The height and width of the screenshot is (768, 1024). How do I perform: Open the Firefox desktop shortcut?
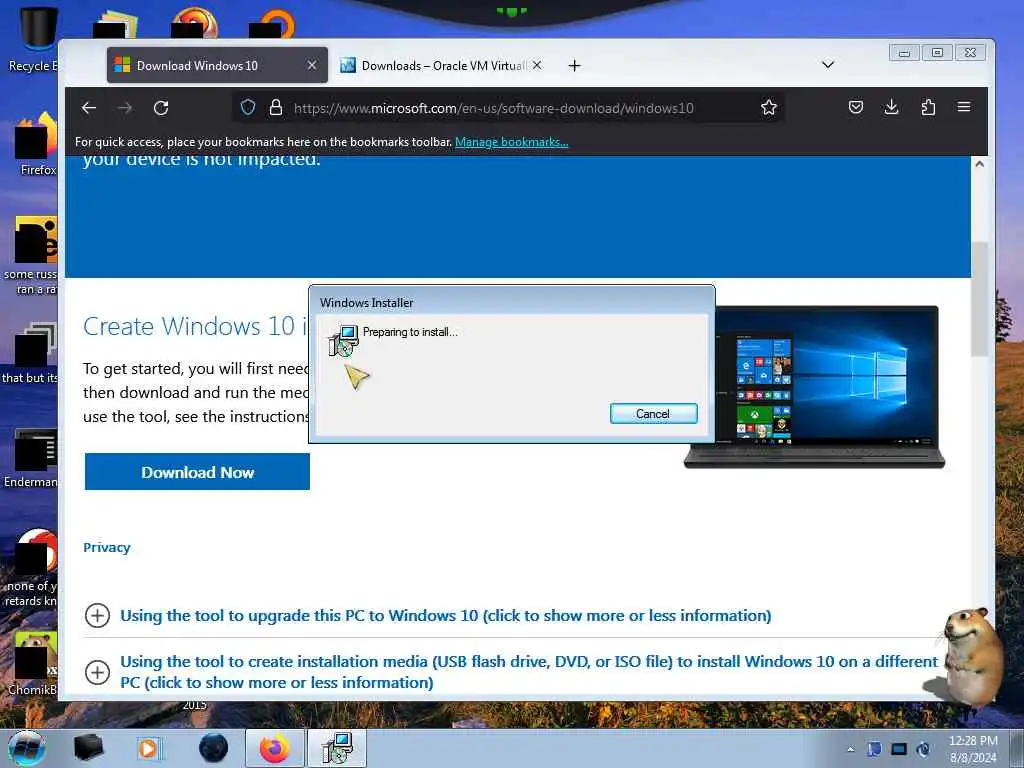coord(36,144)
